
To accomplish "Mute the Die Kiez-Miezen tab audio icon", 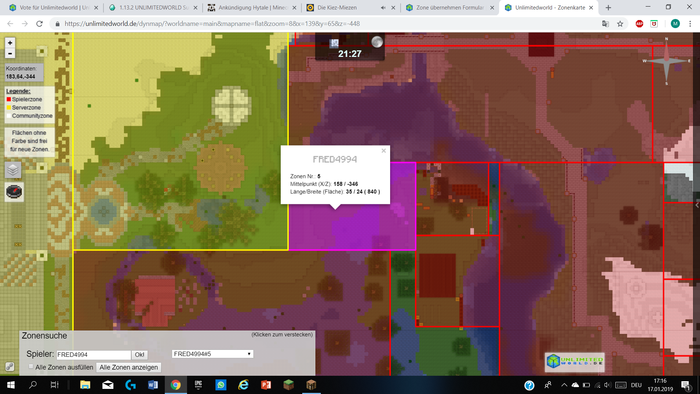I will (383, 8).
